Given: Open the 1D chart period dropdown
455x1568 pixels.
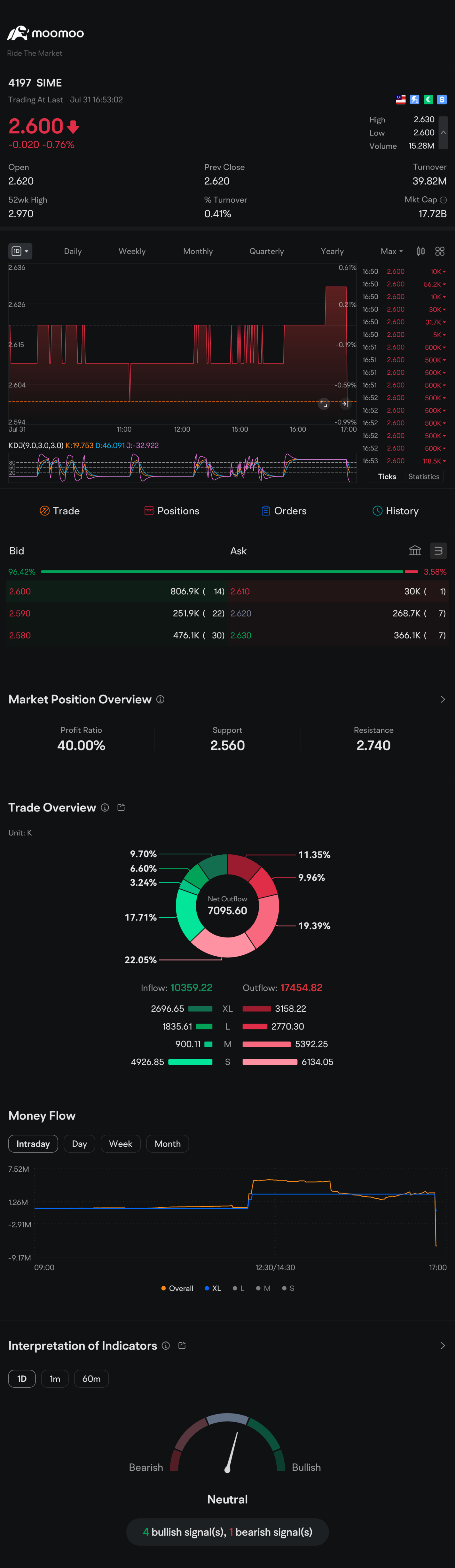Looking at the screenshot, I should (20, 252).
